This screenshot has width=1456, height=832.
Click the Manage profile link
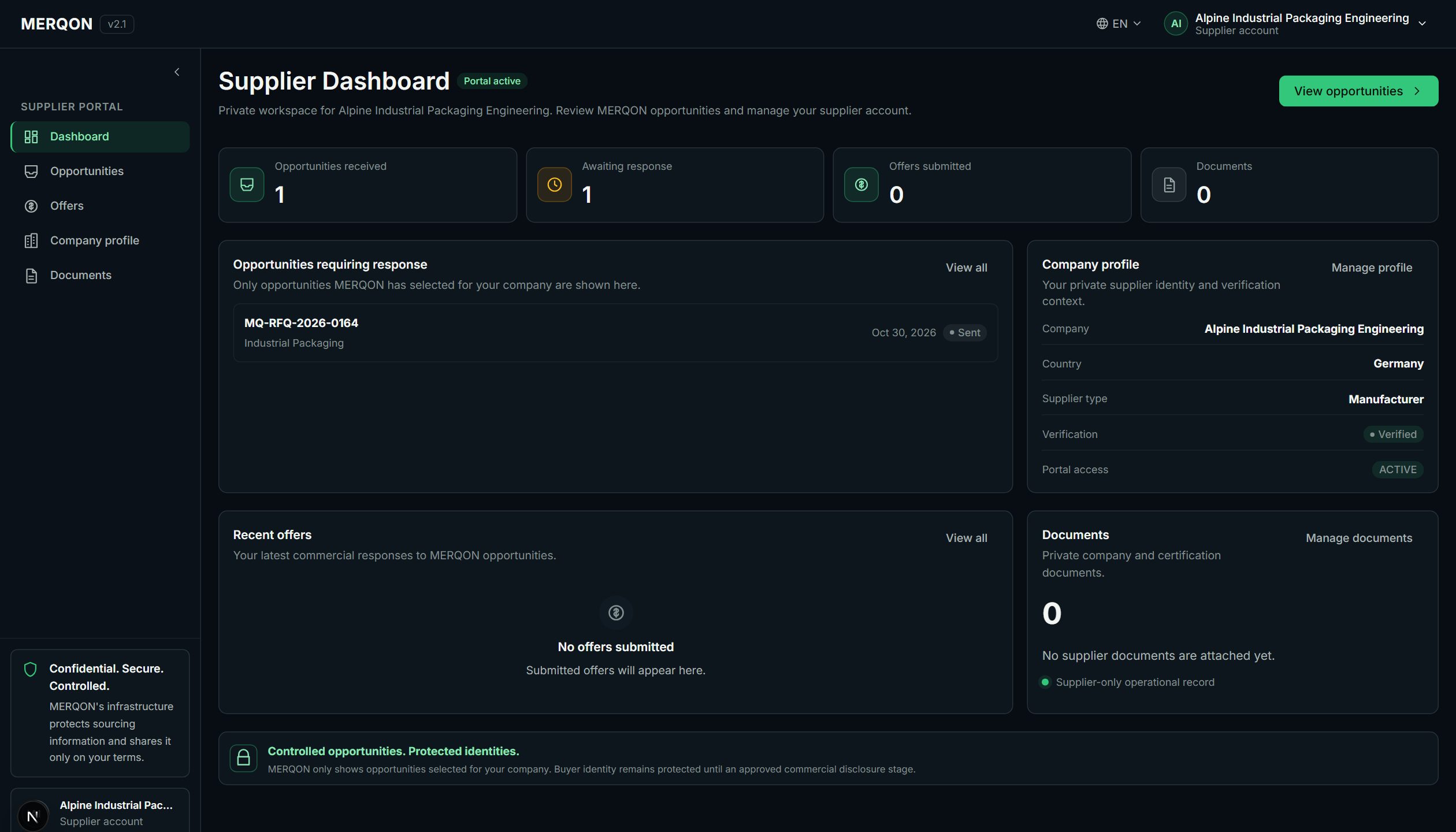pos(1372,268)
